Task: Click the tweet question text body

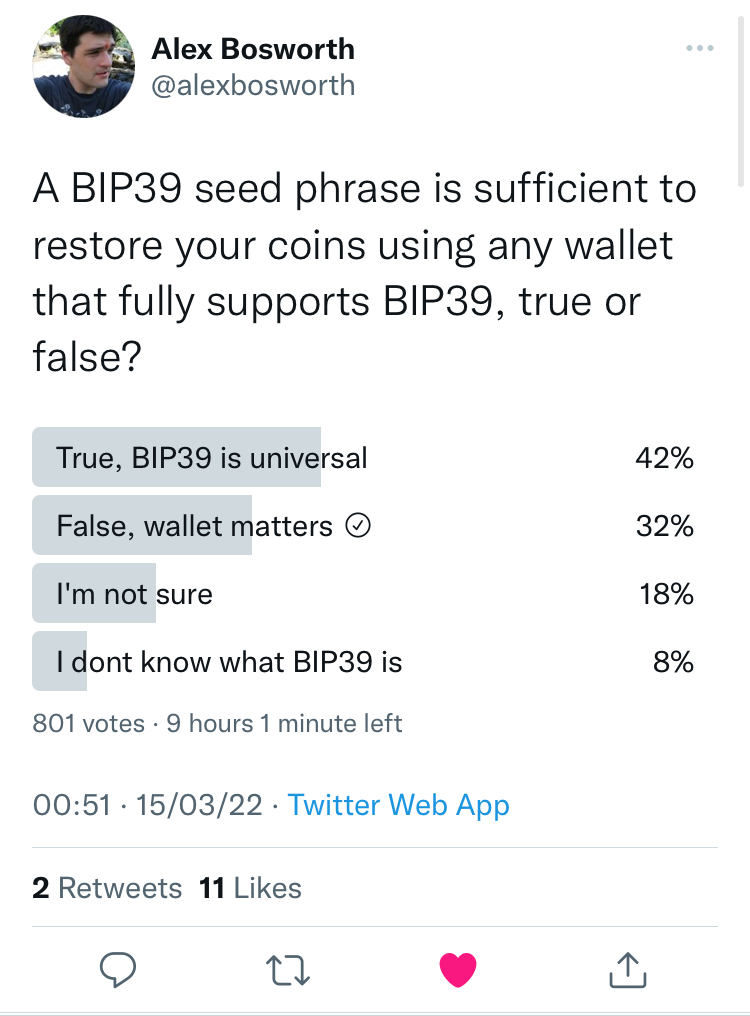Action: 364,272
